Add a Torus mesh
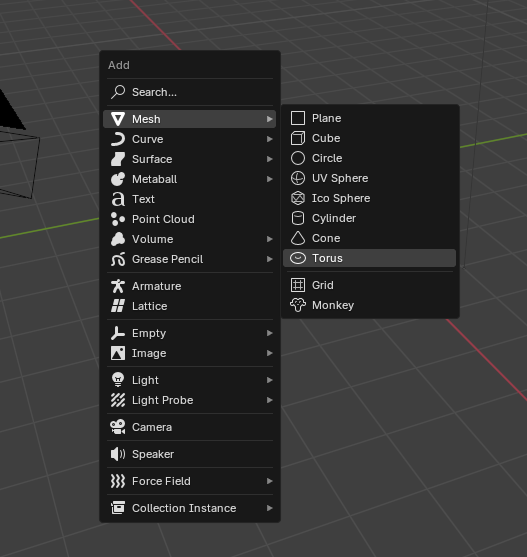Viewport: 527px width, 557px height. click(x=369, y=258)
